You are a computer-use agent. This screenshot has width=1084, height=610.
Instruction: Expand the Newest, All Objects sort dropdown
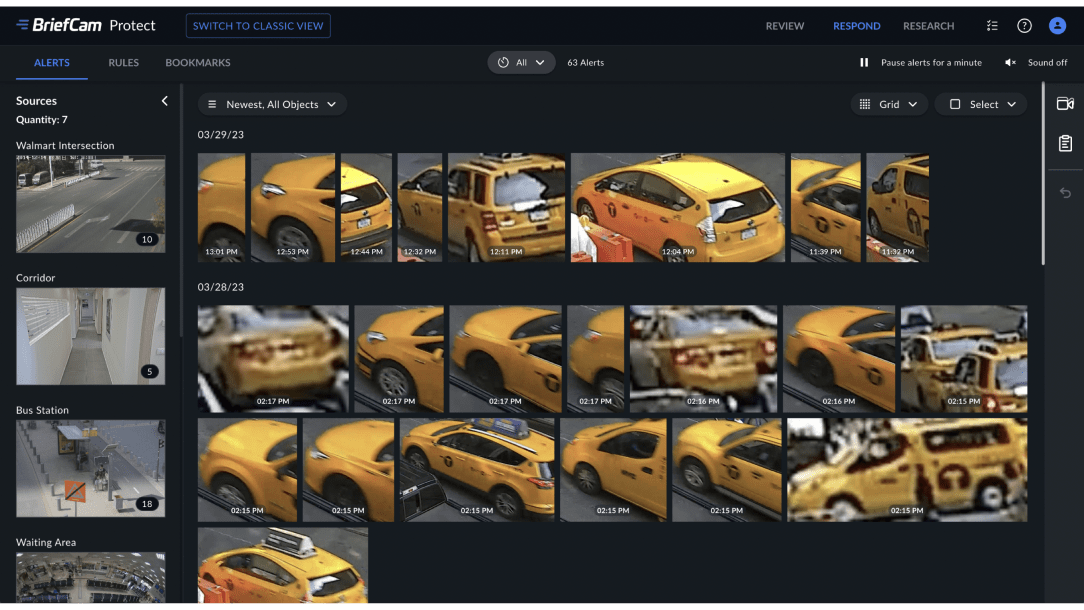point(272,104)
